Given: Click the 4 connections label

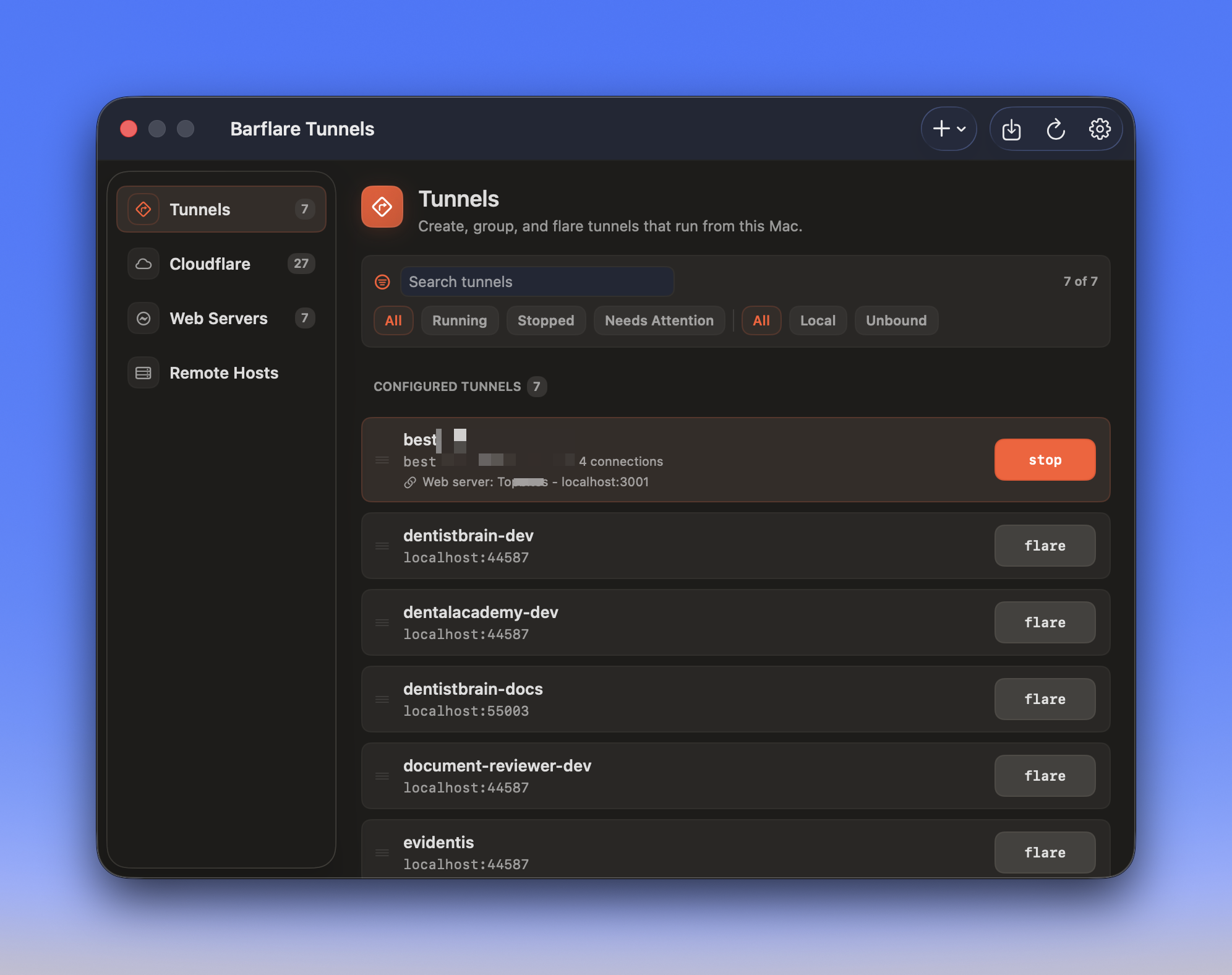Looking at the screenshot, I should (621, 462).
